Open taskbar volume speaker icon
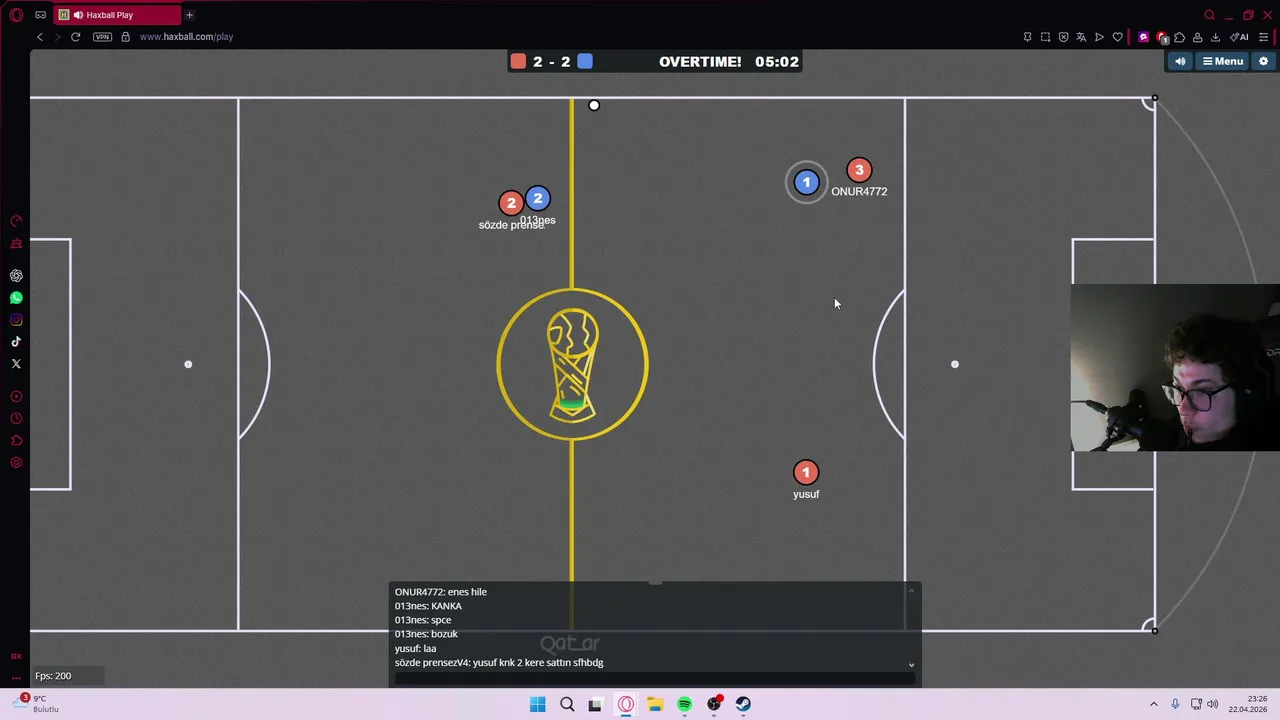Image resolution: width=1280 pixels, height=720 pixels. point(1213,704)
